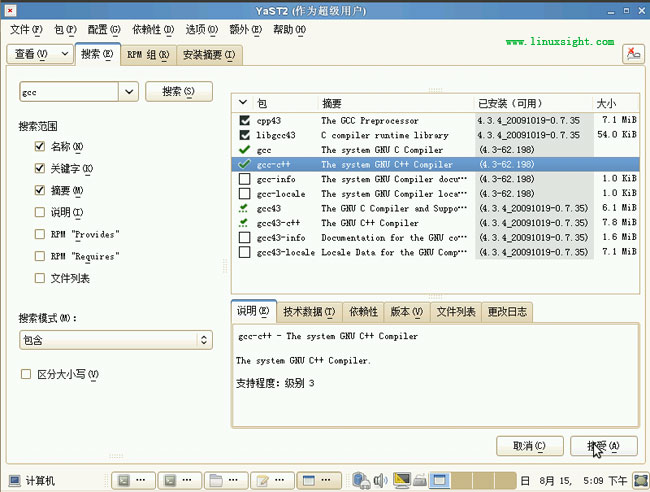Select the file manager folder taskbar button

pyautogui.click(x=226, y=480)
